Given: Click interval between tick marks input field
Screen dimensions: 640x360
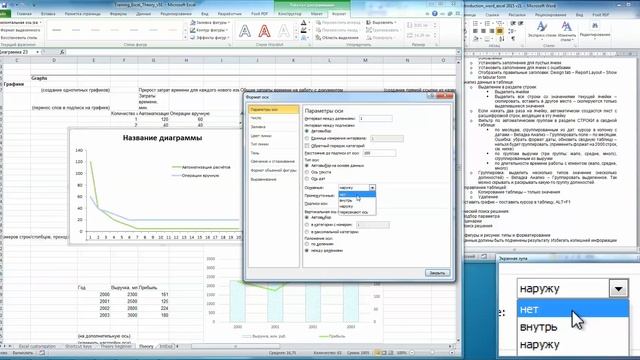Looking at the screenshot, I should pos(376,119).
